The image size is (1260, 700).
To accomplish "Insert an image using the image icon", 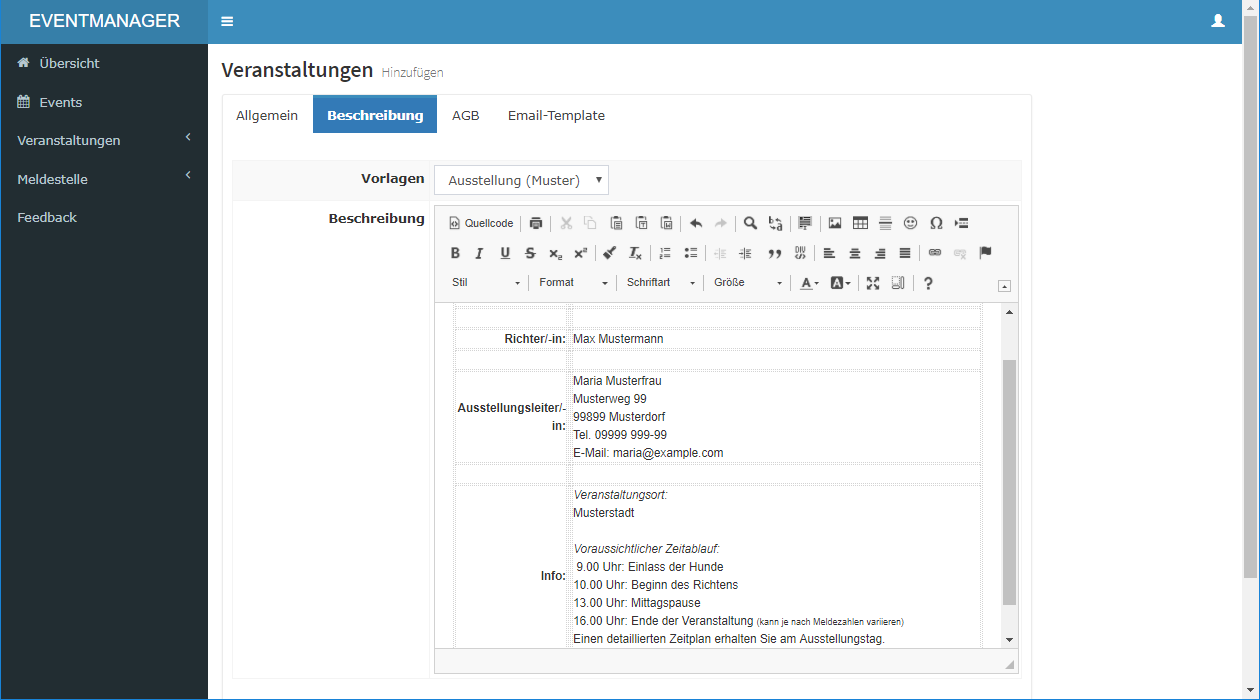I will point(834,223).
